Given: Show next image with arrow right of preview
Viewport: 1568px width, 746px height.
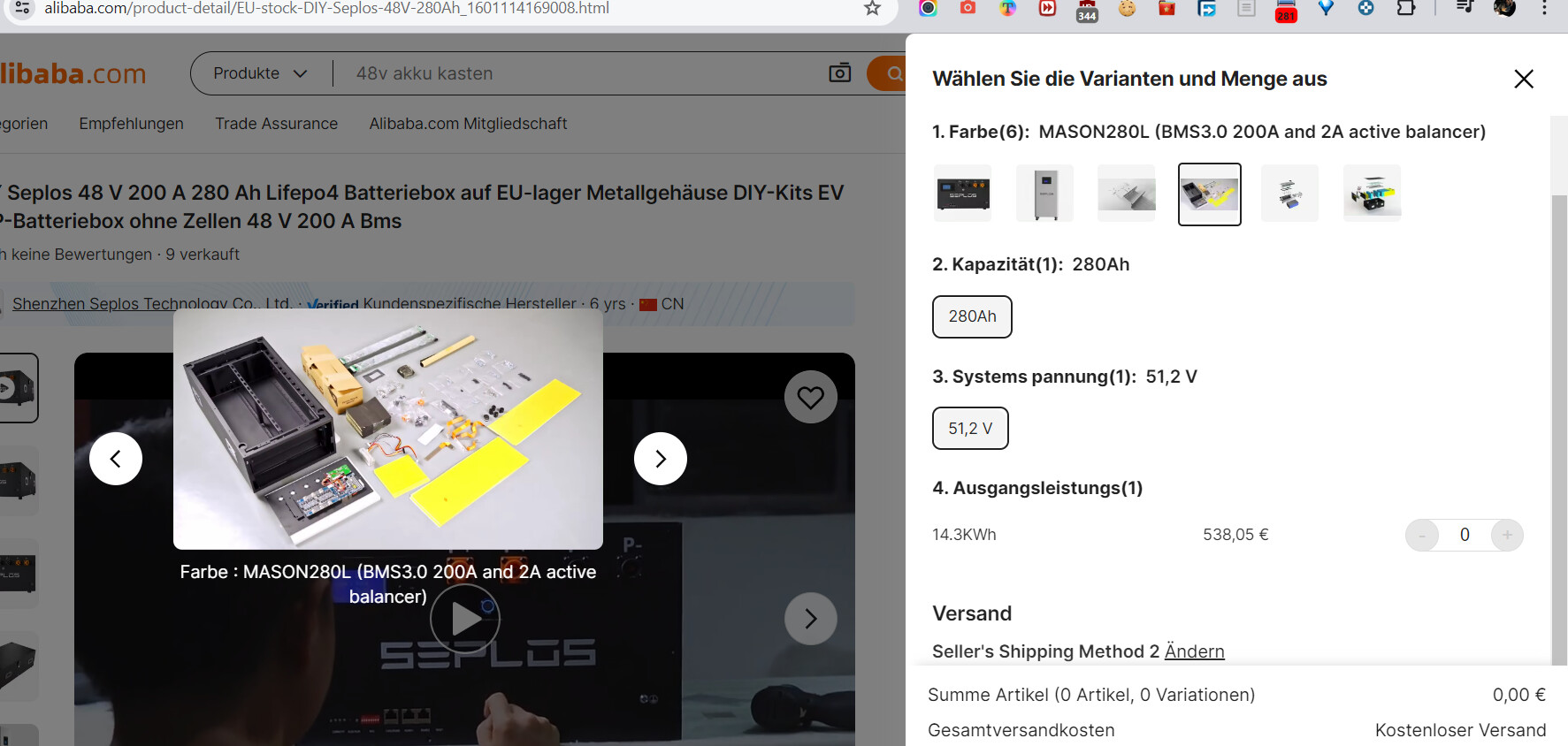Looking at the screenshot, I should coord(661,459).
